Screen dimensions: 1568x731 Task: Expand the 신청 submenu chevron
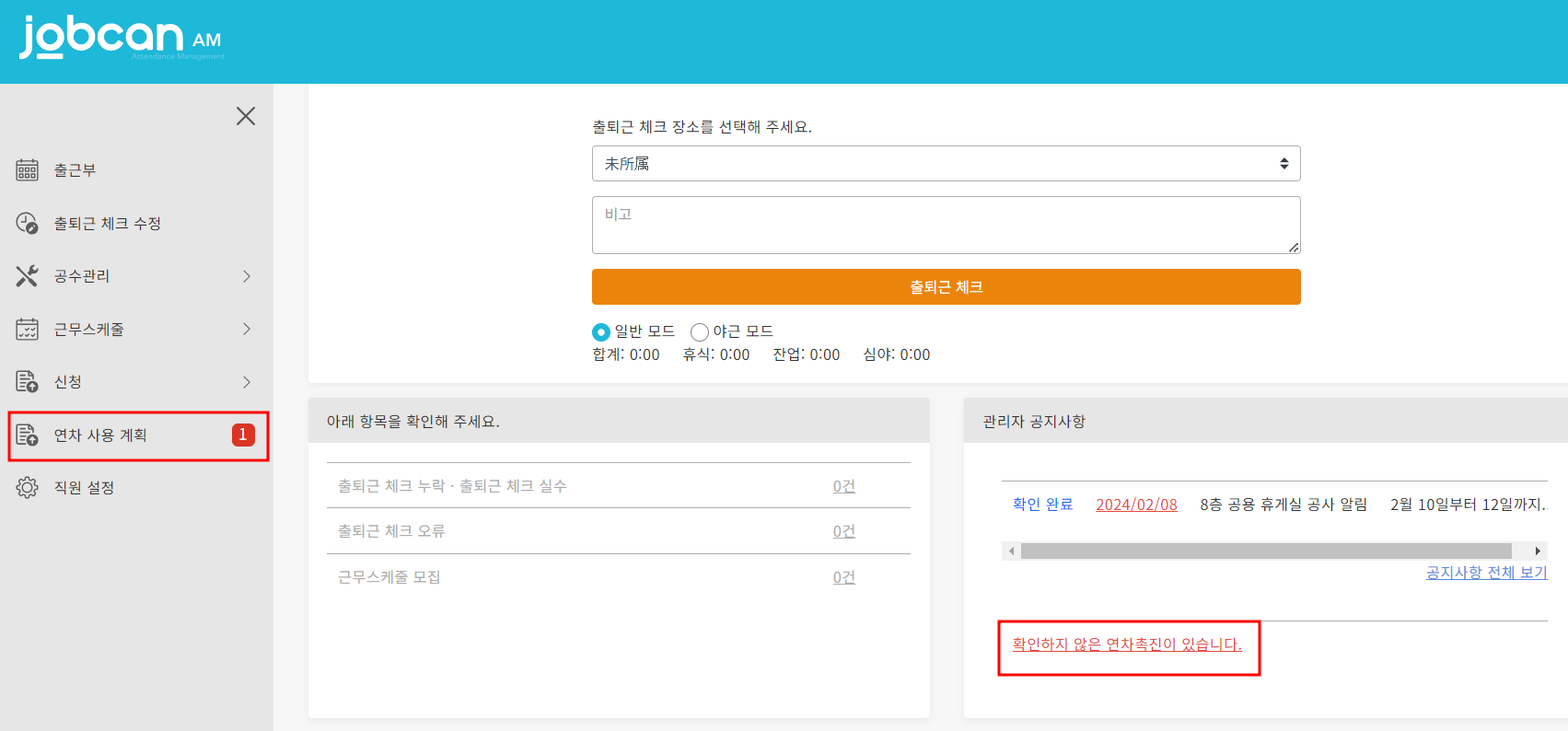point(247,382)
